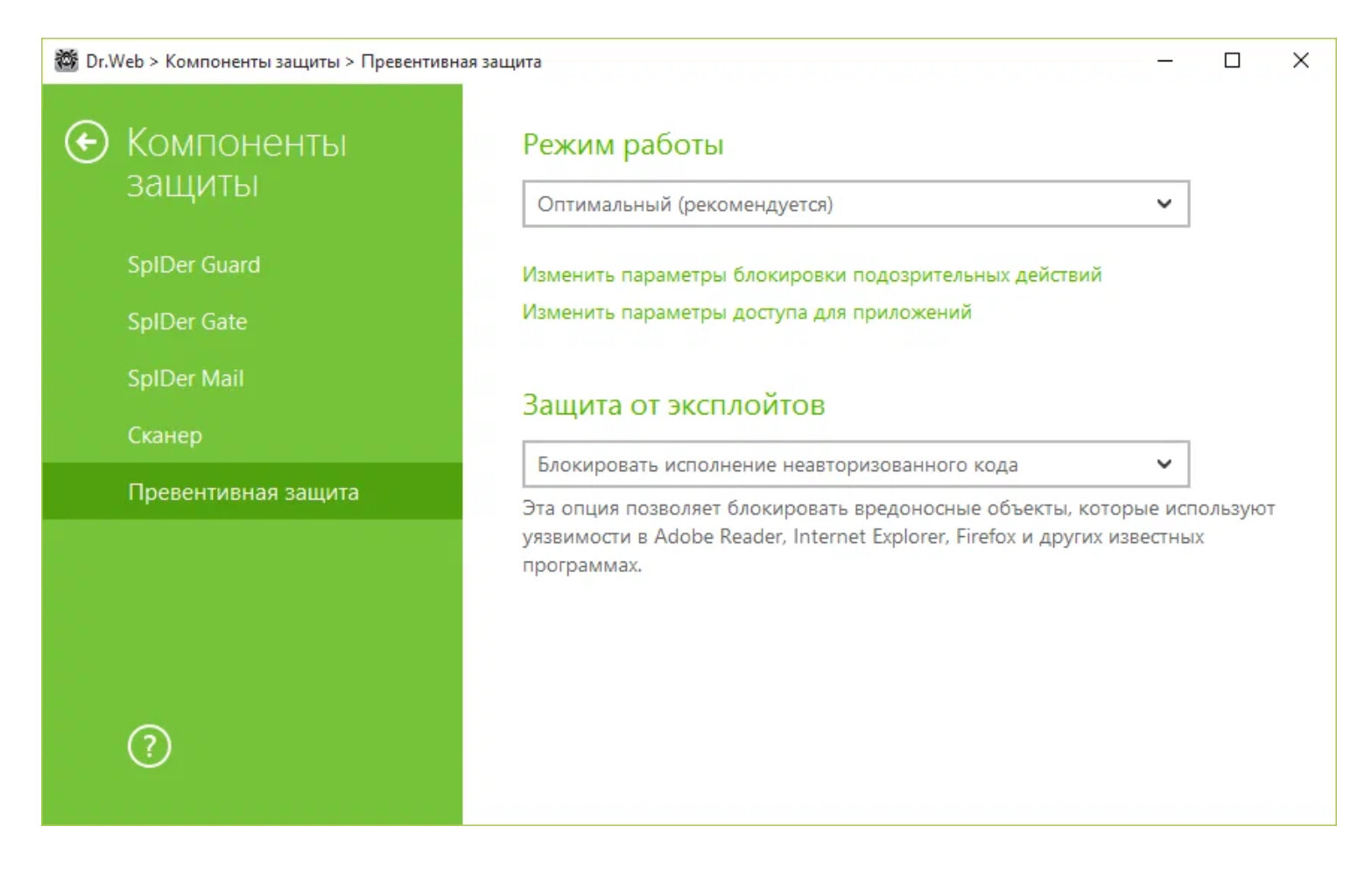Open the Режим работы dropdown showing Оптимальный
Screen dimensions: 1372x869
[855, 204]
